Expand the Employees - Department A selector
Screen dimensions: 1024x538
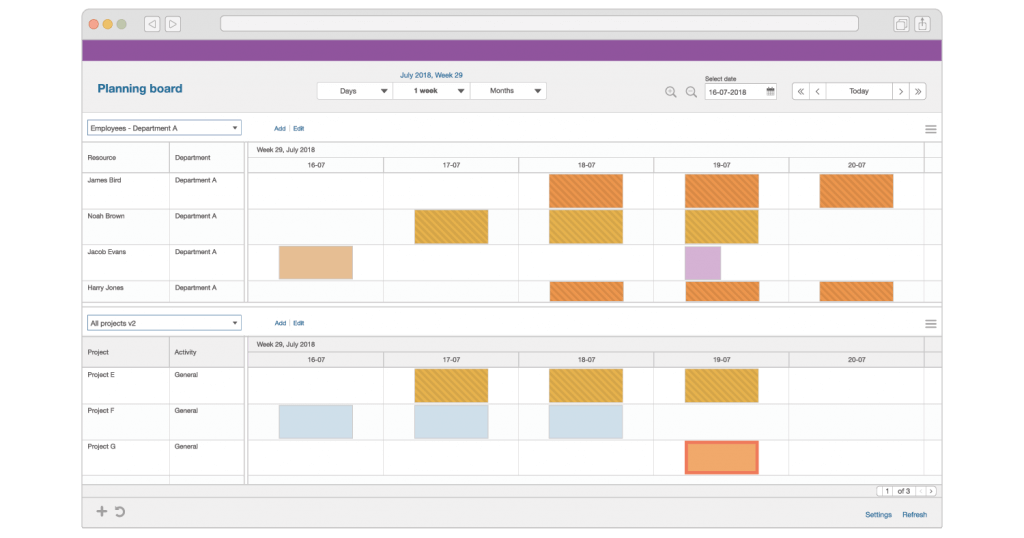(x=164, y=128)
